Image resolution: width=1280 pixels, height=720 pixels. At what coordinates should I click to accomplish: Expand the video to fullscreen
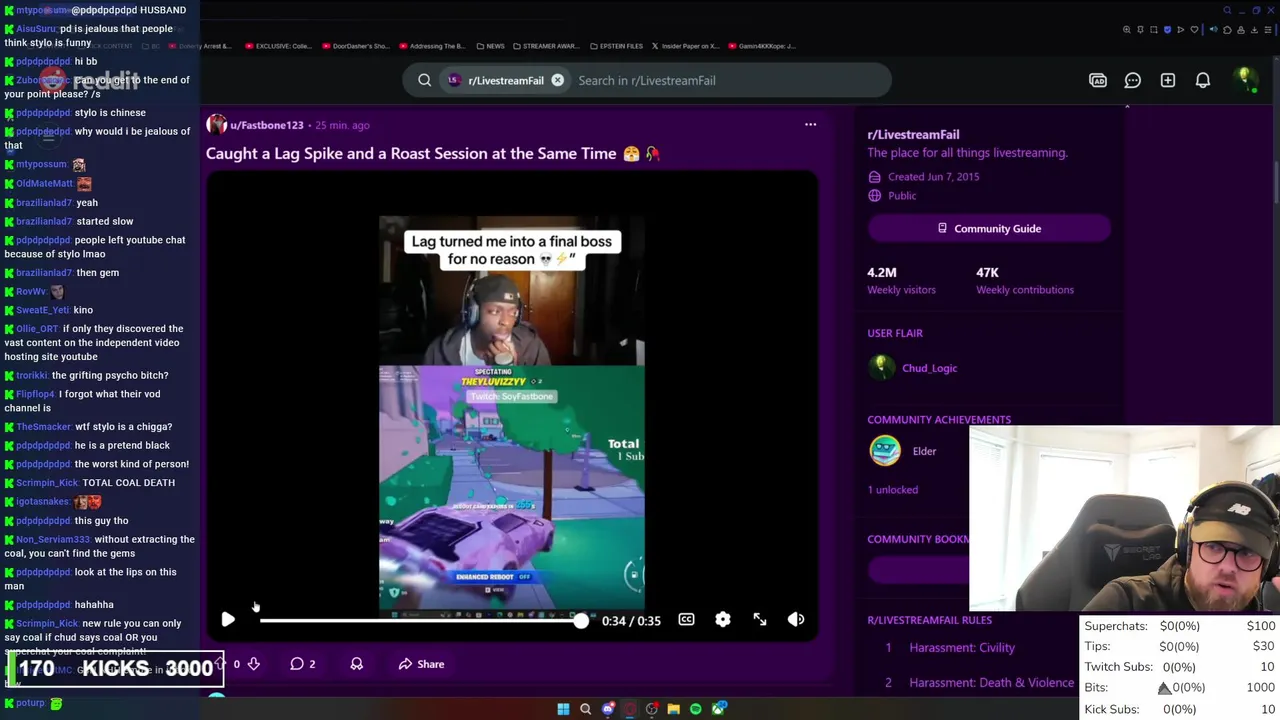760,620
